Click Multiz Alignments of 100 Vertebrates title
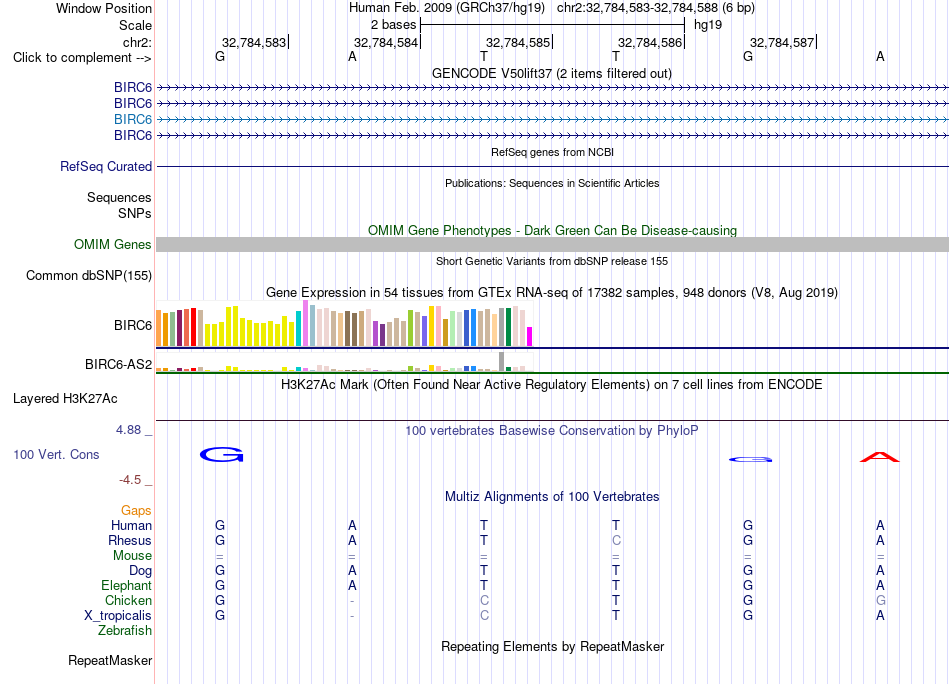The width and height of the screenshot is (950, 684). [552, 497]
